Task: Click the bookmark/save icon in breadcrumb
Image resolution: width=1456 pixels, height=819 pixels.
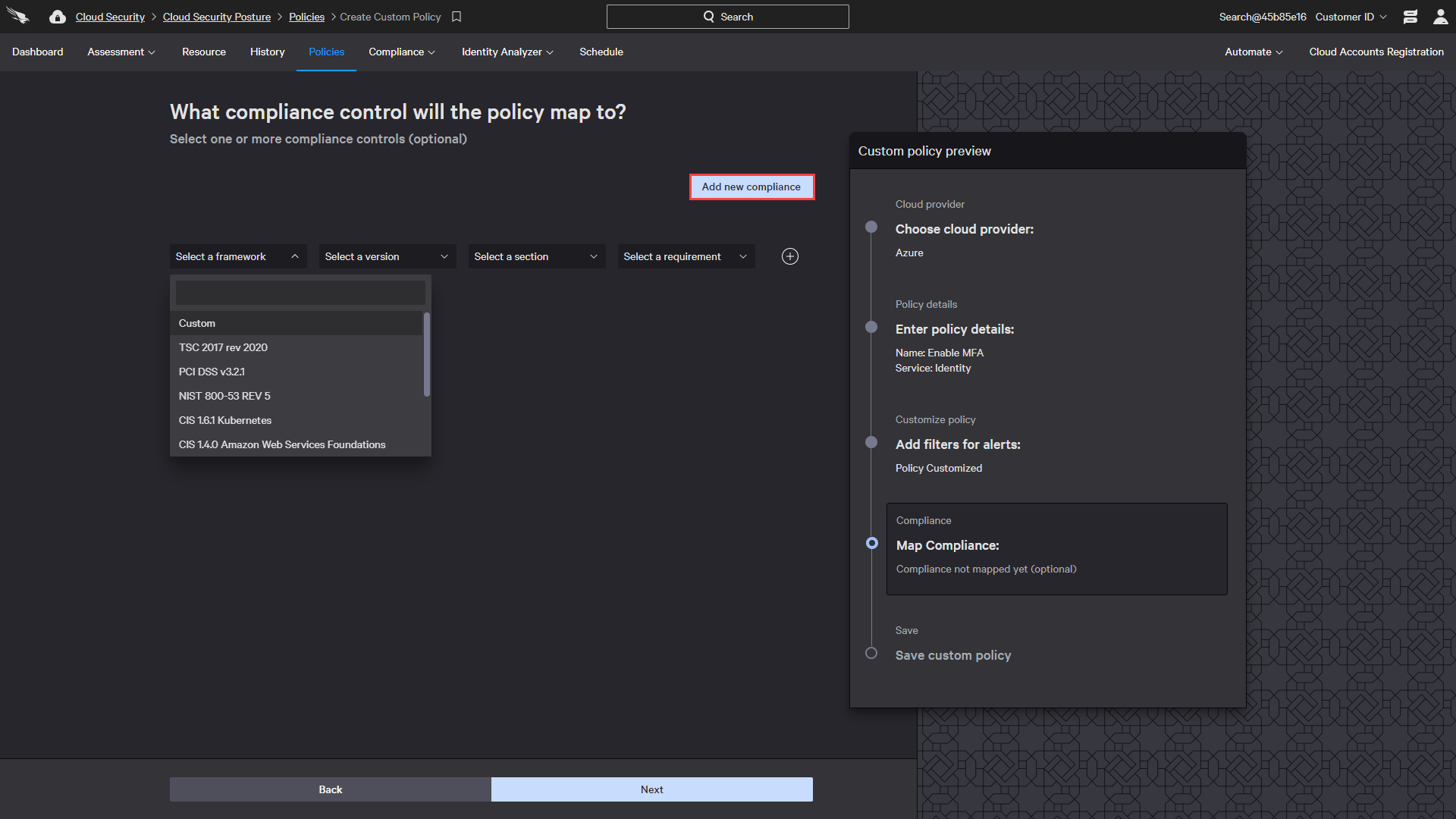Action: coord(457,16)
